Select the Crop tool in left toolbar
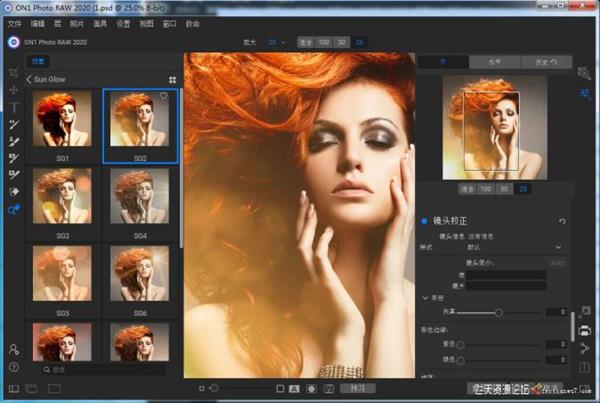 click(x=13, y=72)
